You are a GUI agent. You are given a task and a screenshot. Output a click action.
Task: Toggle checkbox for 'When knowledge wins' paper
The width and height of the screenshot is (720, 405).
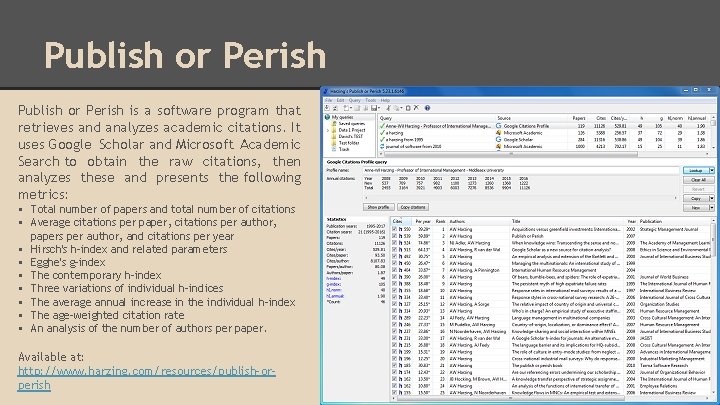click(x=394, y=242)
